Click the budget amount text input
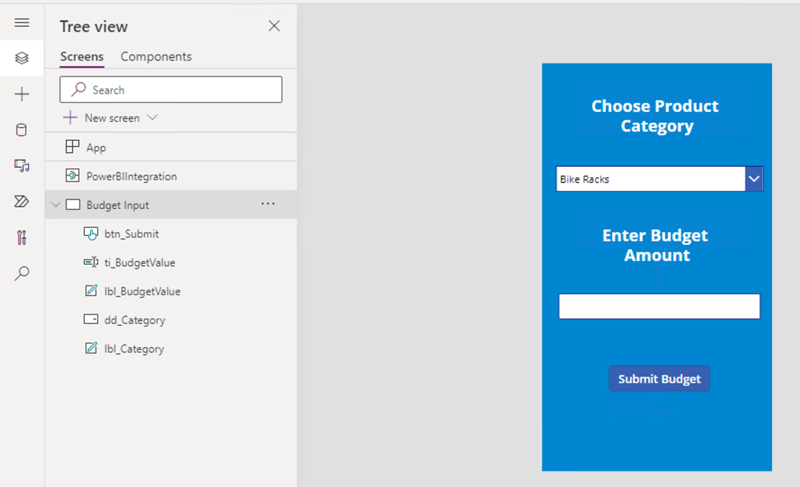The width and height of the screenshot is (800, 487). (659, 306)
